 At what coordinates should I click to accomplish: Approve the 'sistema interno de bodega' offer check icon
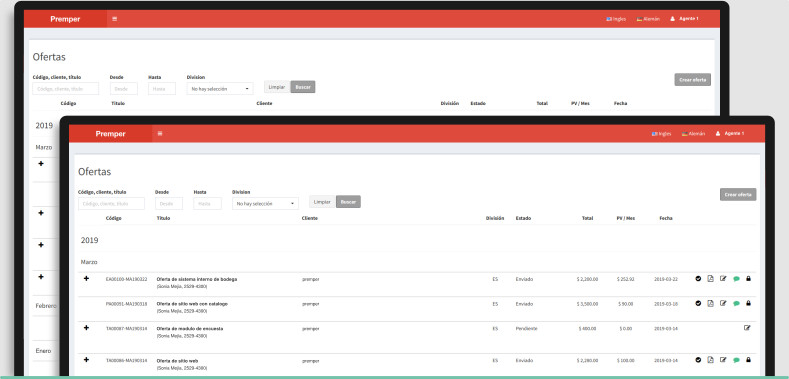click(698, 278)
